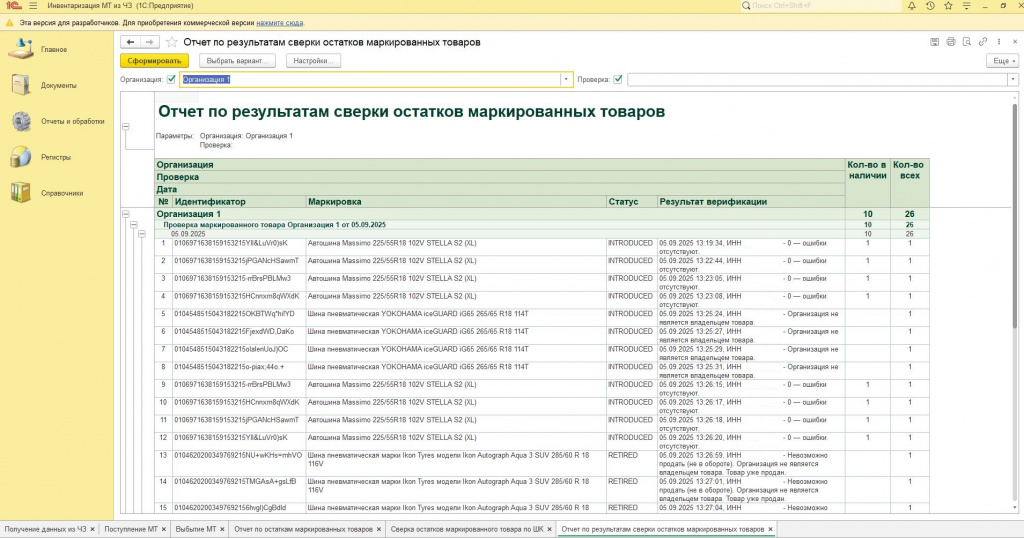Open Настройки... button
The image size is (1024, 538).
(x=313, y=61)
